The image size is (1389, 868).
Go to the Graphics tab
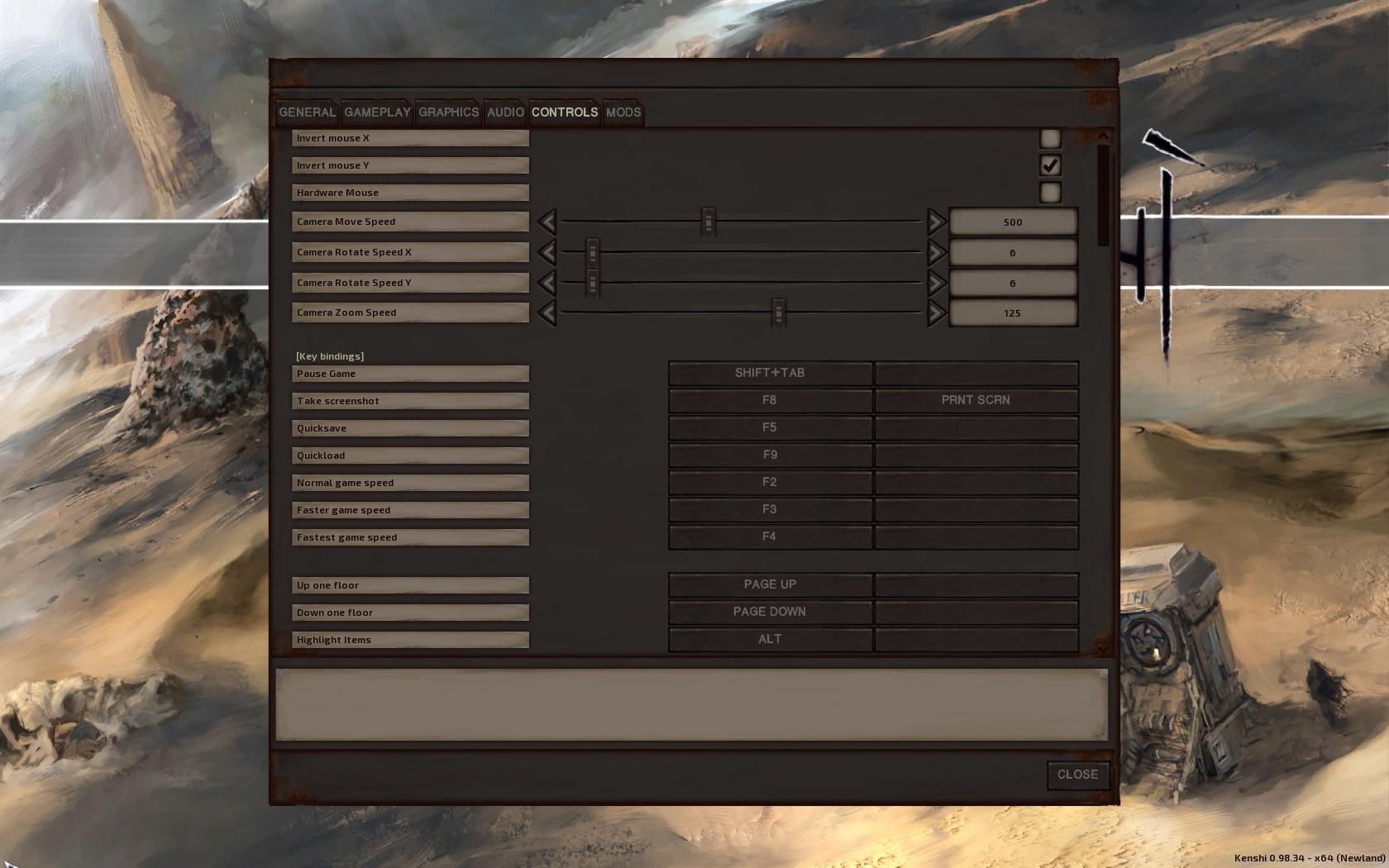point(448,112)
